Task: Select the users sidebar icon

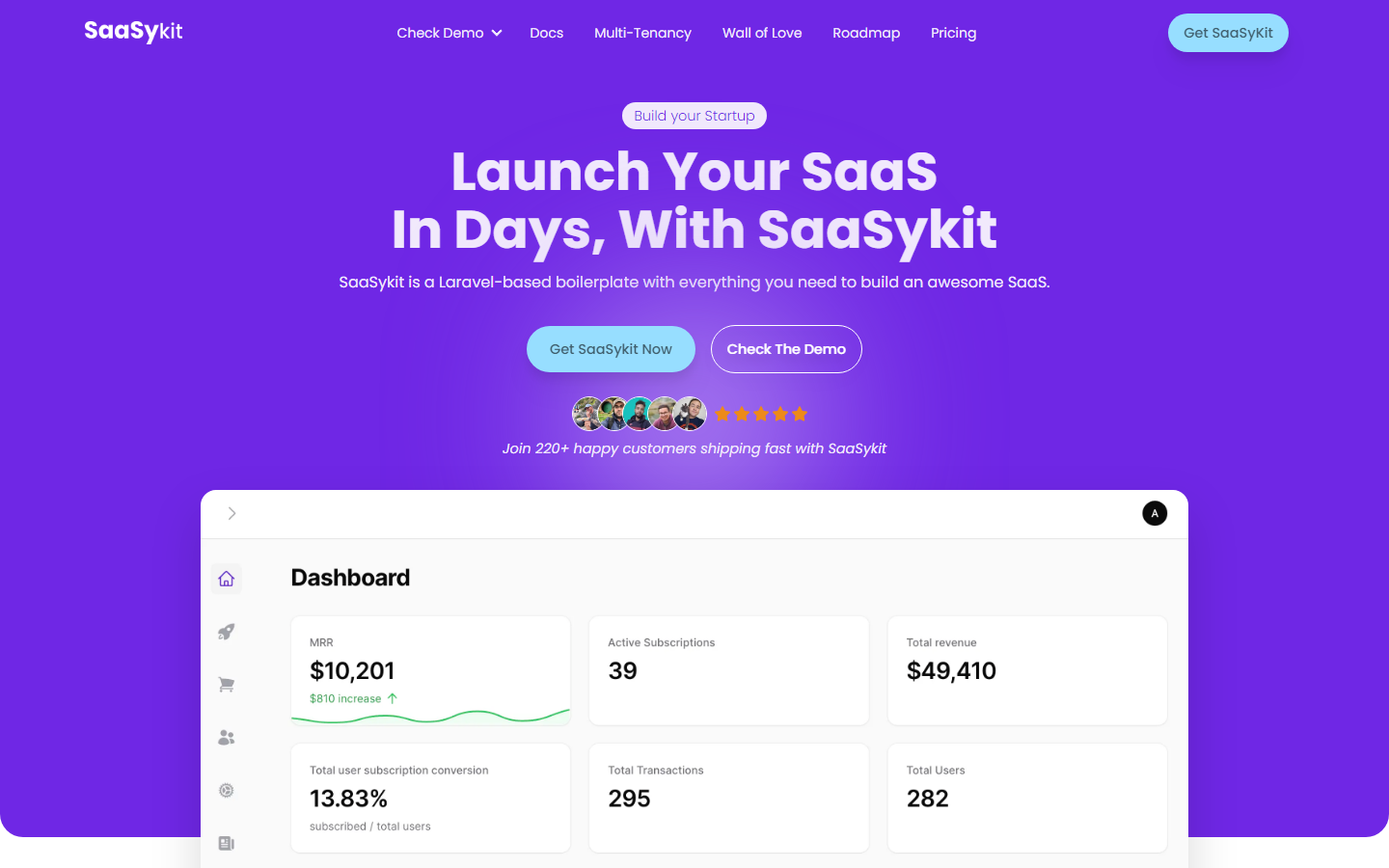Action: click(x=227, y=738)
